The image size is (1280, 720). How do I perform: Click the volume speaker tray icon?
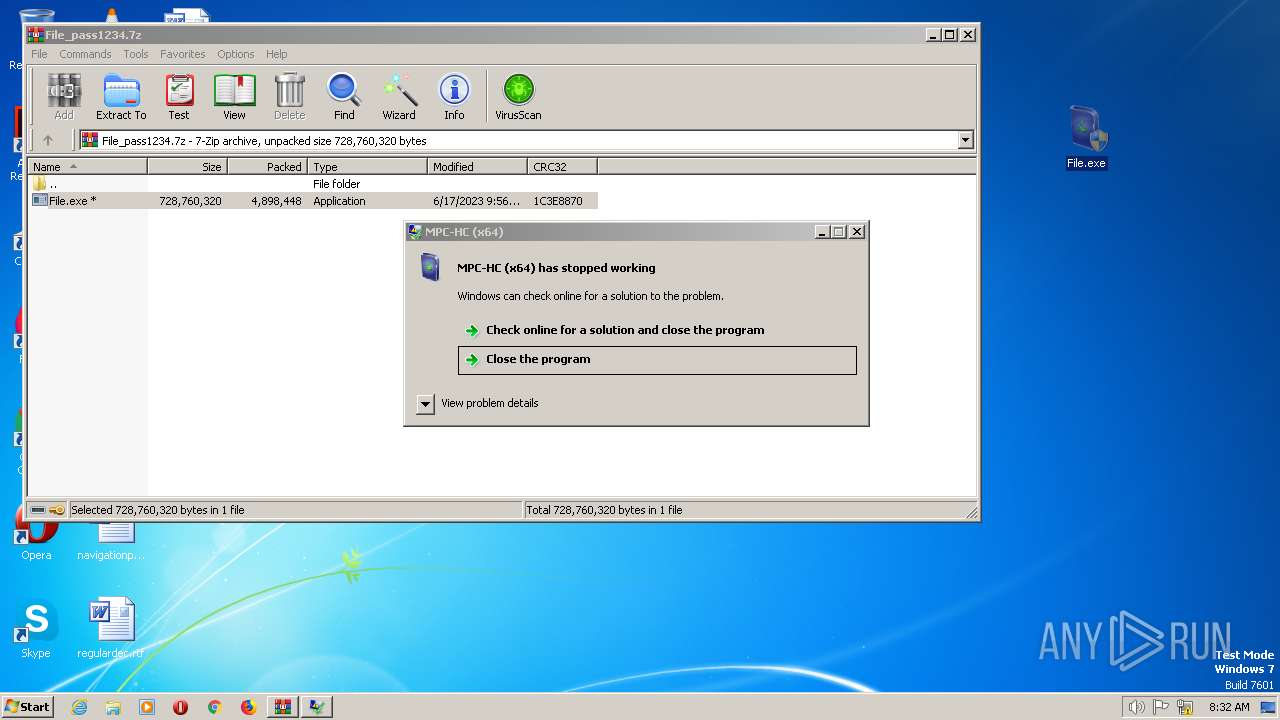pyautogui.click(x=1136, y=707)
